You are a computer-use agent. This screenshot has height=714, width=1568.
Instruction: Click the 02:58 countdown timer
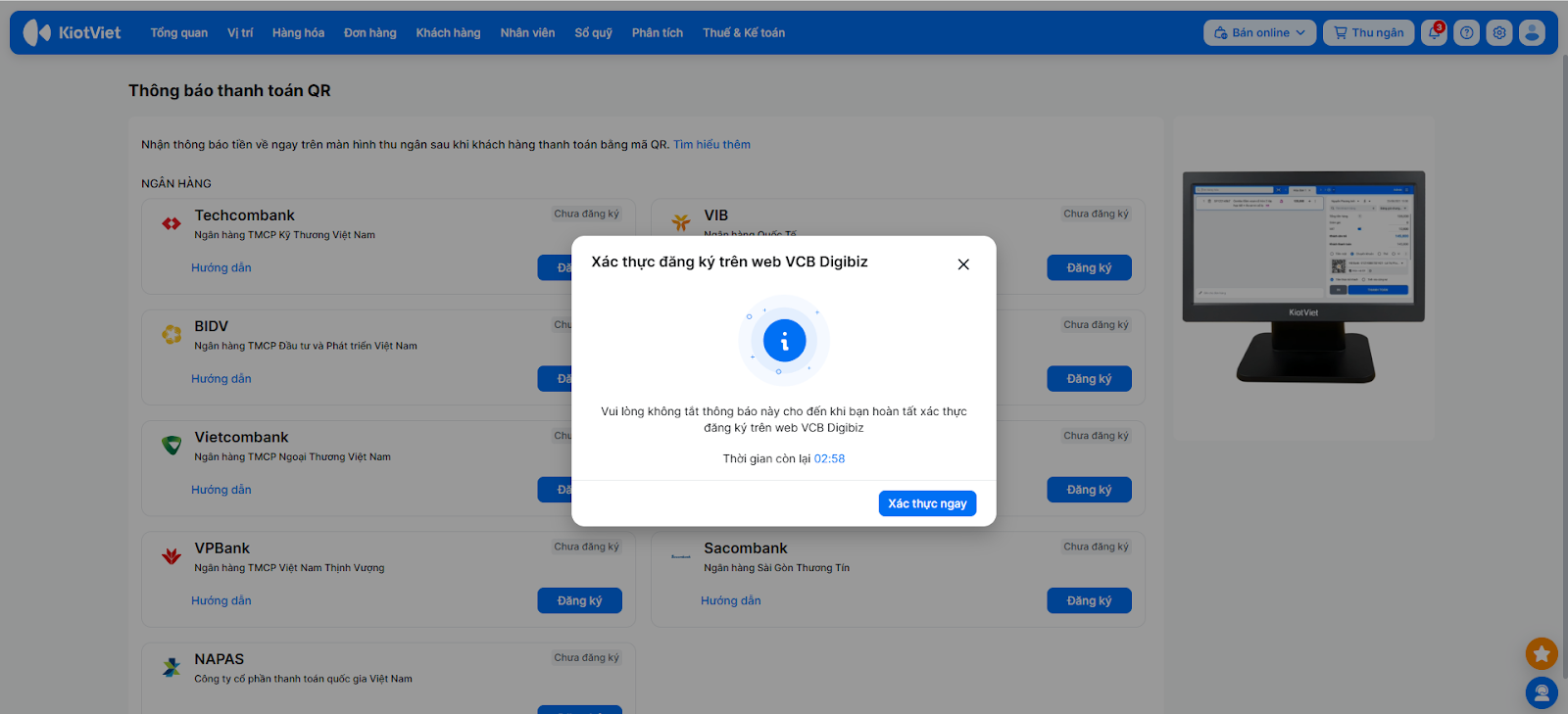tap(829, 458)
